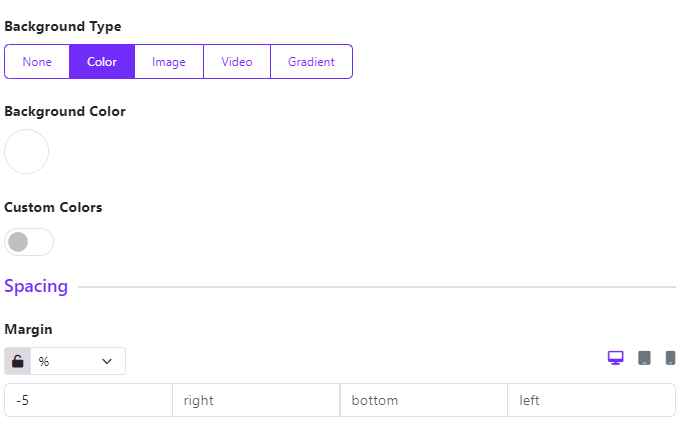Click the top margin field showing -5
Screen dimensions: 683x438
point(88,400)
